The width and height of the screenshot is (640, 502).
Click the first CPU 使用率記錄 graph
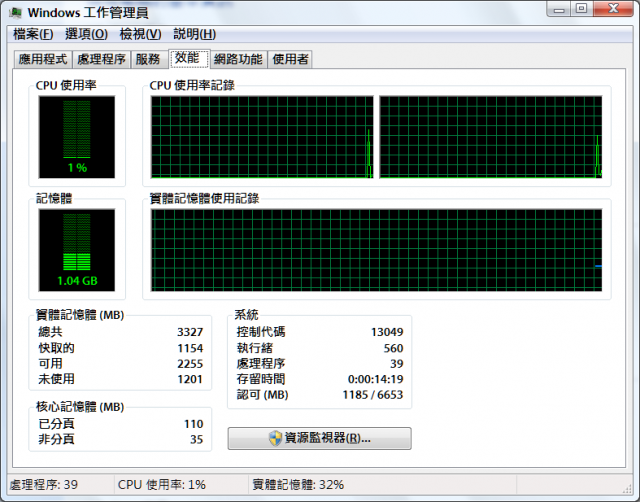click(262, 137)
